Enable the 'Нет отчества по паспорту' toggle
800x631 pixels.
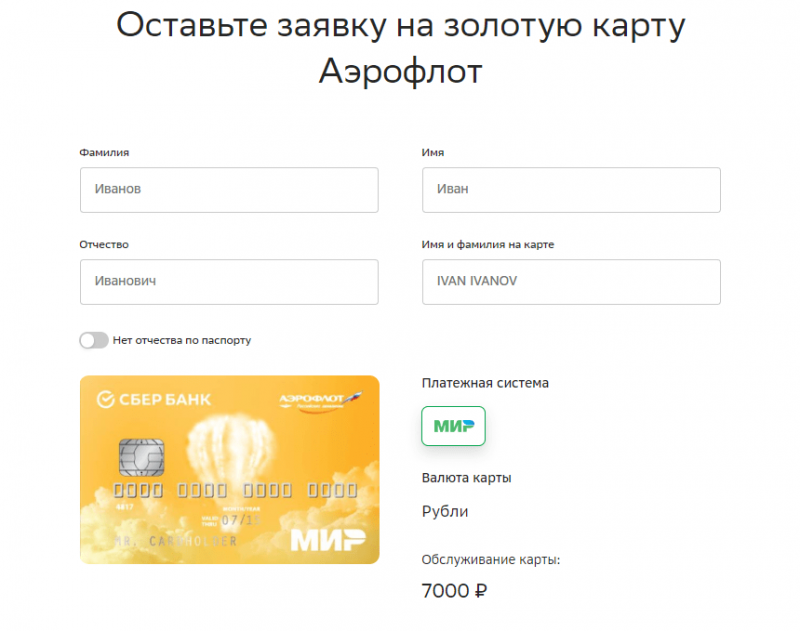click(x=94, y=340)
